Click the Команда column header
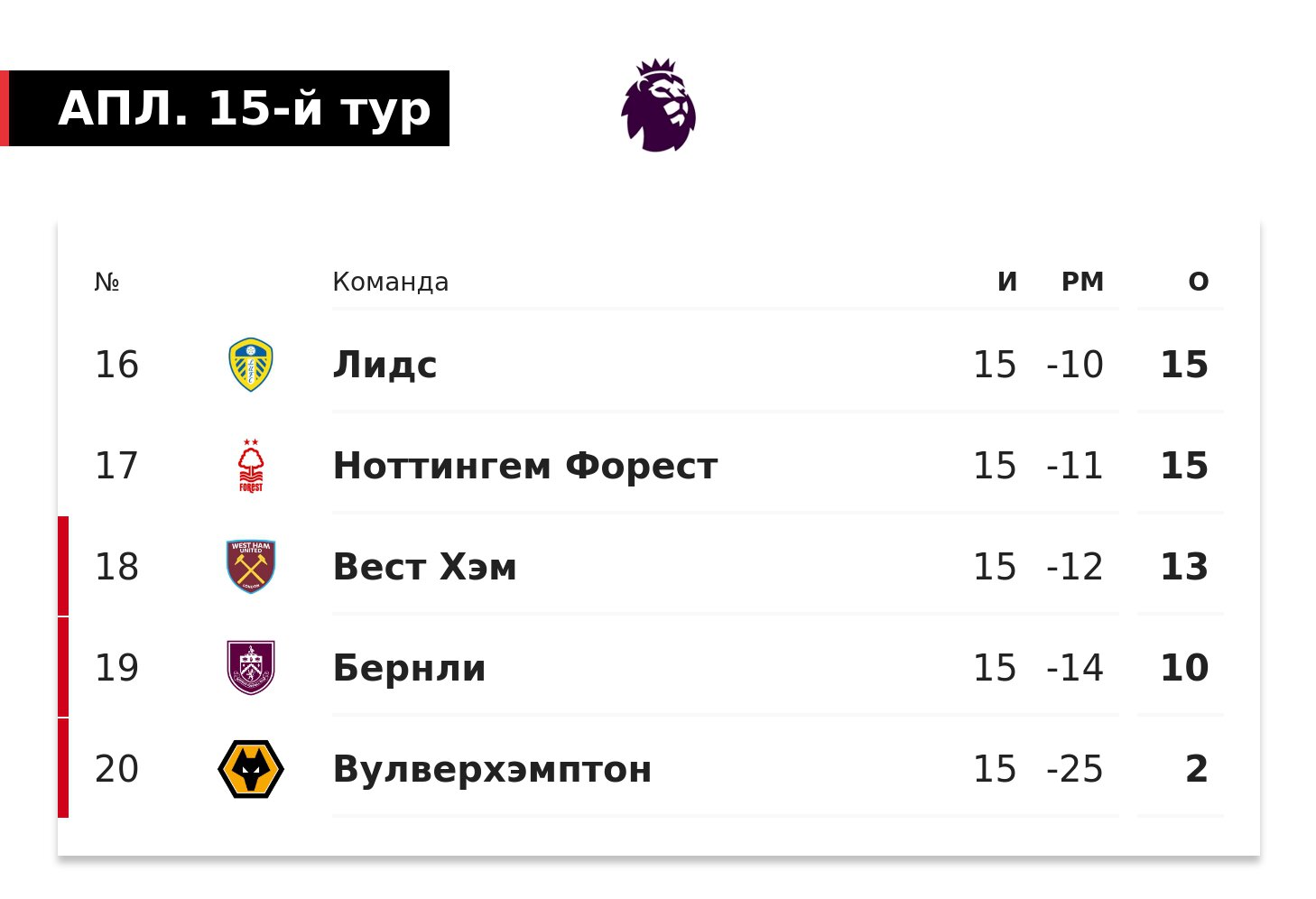1316x899 pixels. 391,282
